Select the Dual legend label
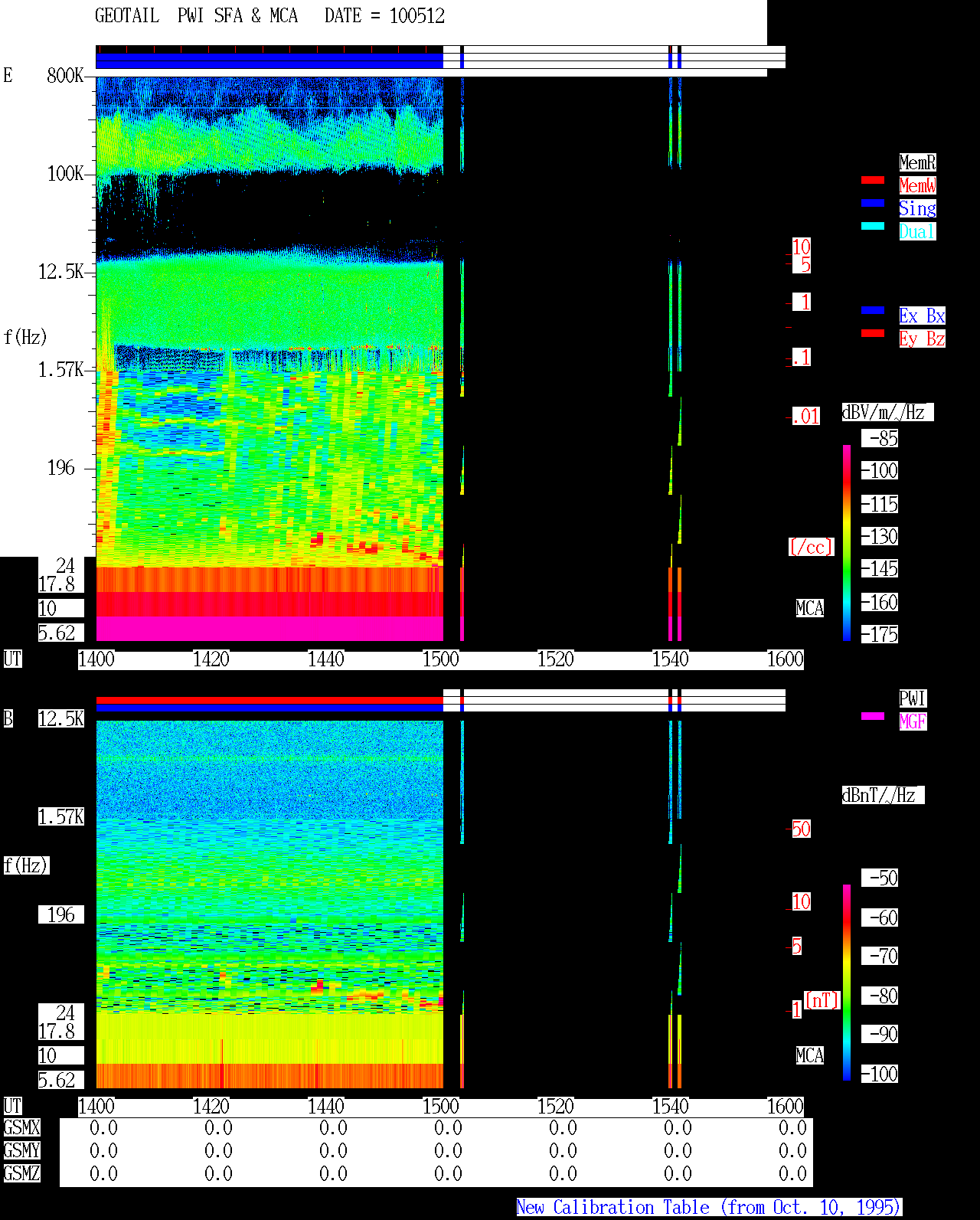980x1220 pixels. (917, 231)
